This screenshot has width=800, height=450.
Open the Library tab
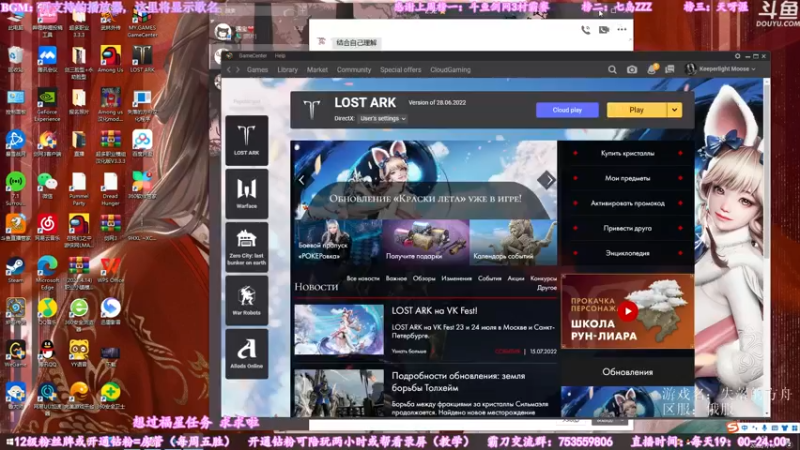[287, 70]
